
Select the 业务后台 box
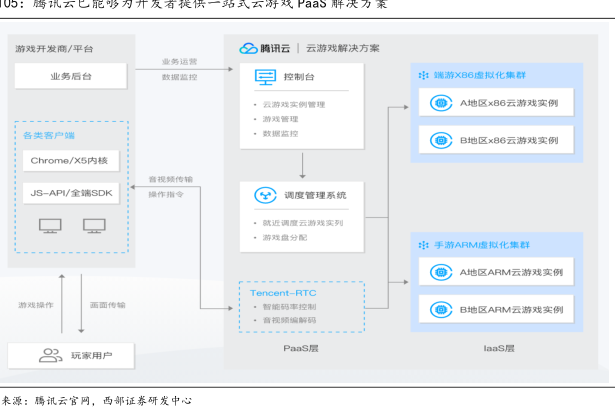pos(69,75)
